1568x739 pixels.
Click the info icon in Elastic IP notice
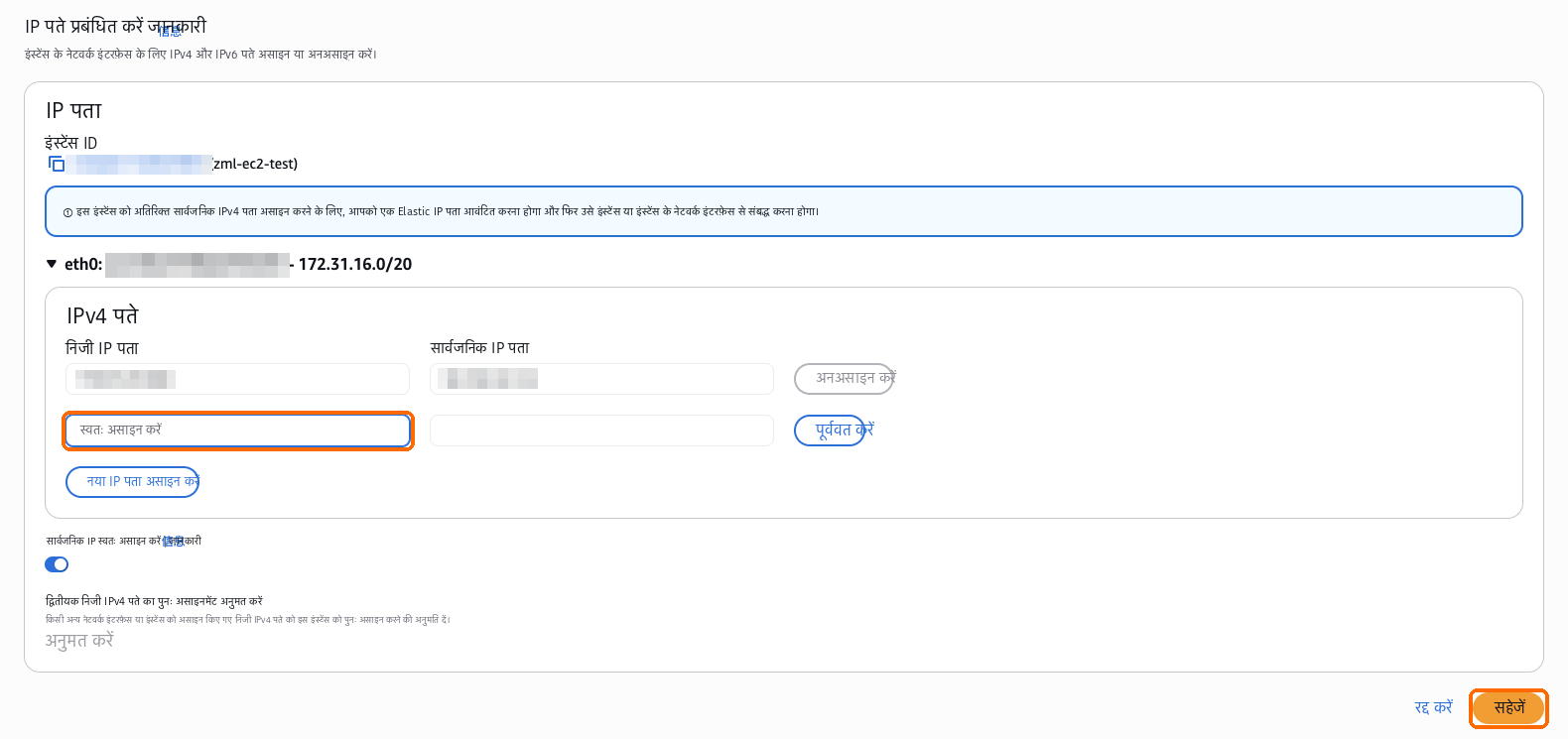tap(67, 212)
